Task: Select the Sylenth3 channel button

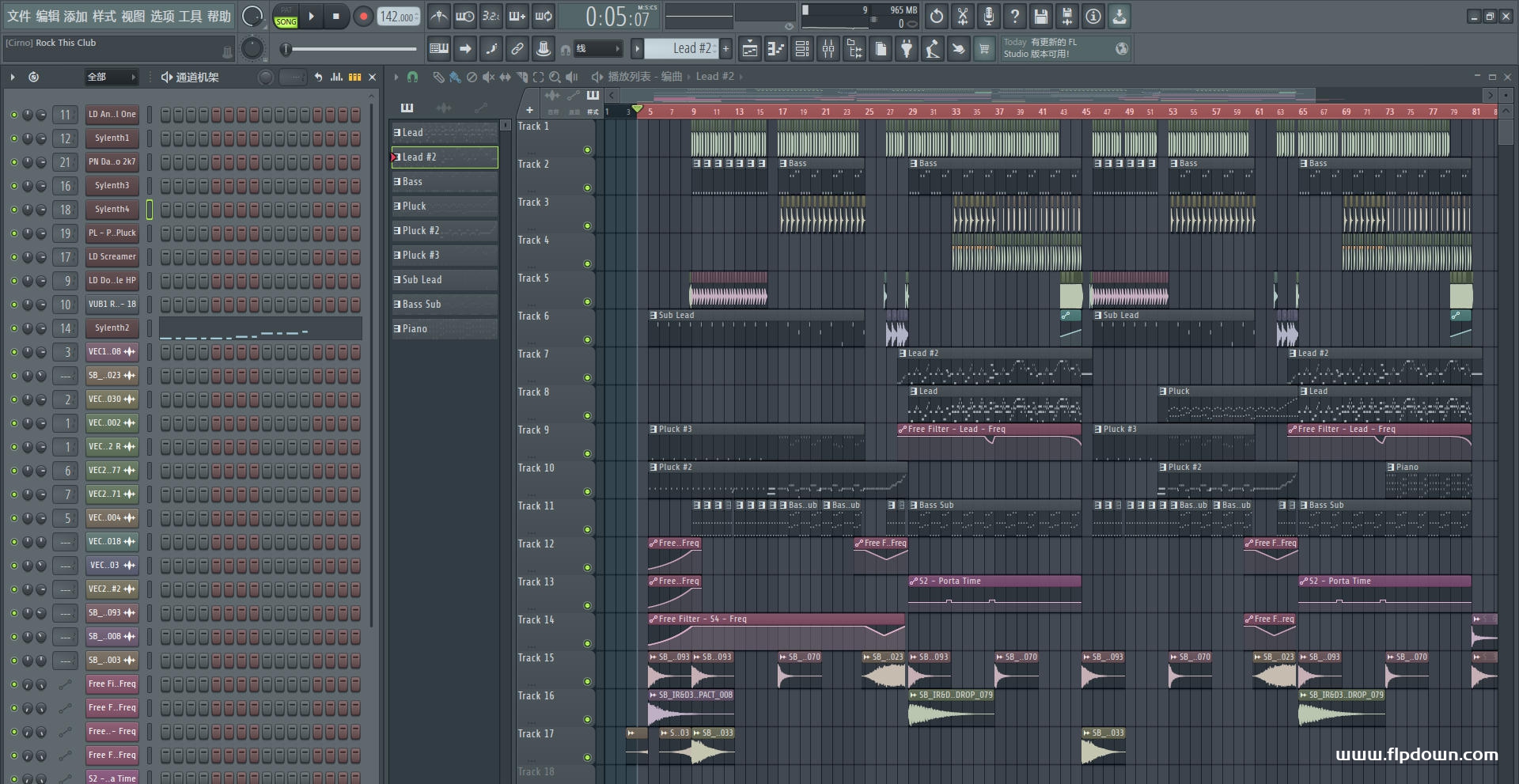Action: click(x=112, y=185)
